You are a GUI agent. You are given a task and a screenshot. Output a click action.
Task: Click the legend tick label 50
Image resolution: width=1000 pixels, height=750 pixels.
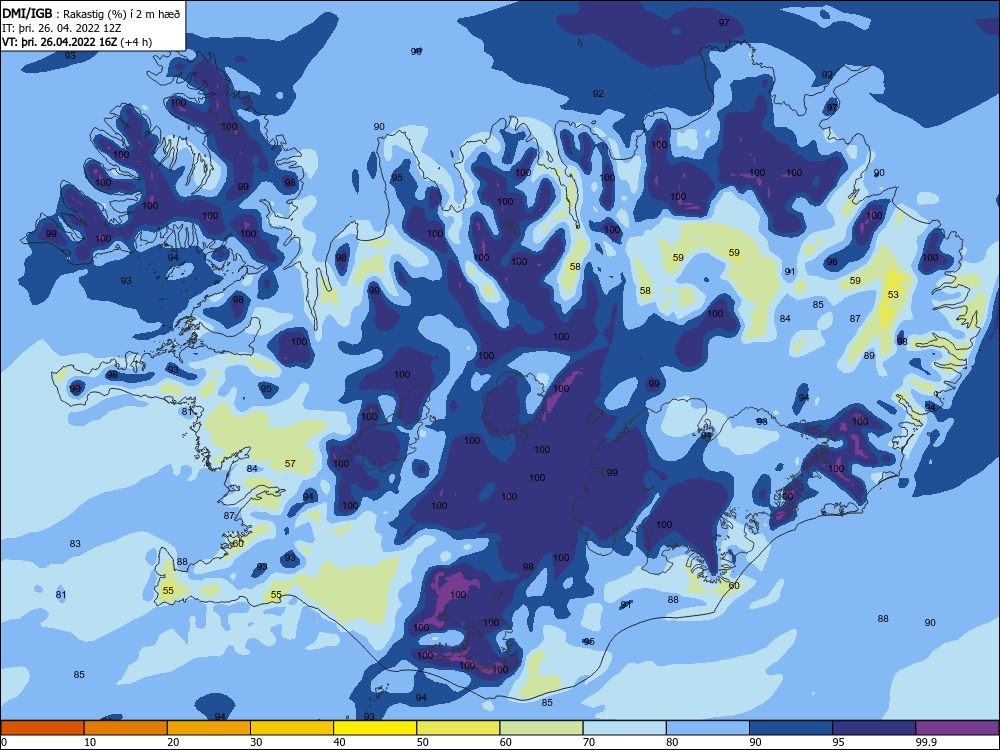[x=422, y=742]
